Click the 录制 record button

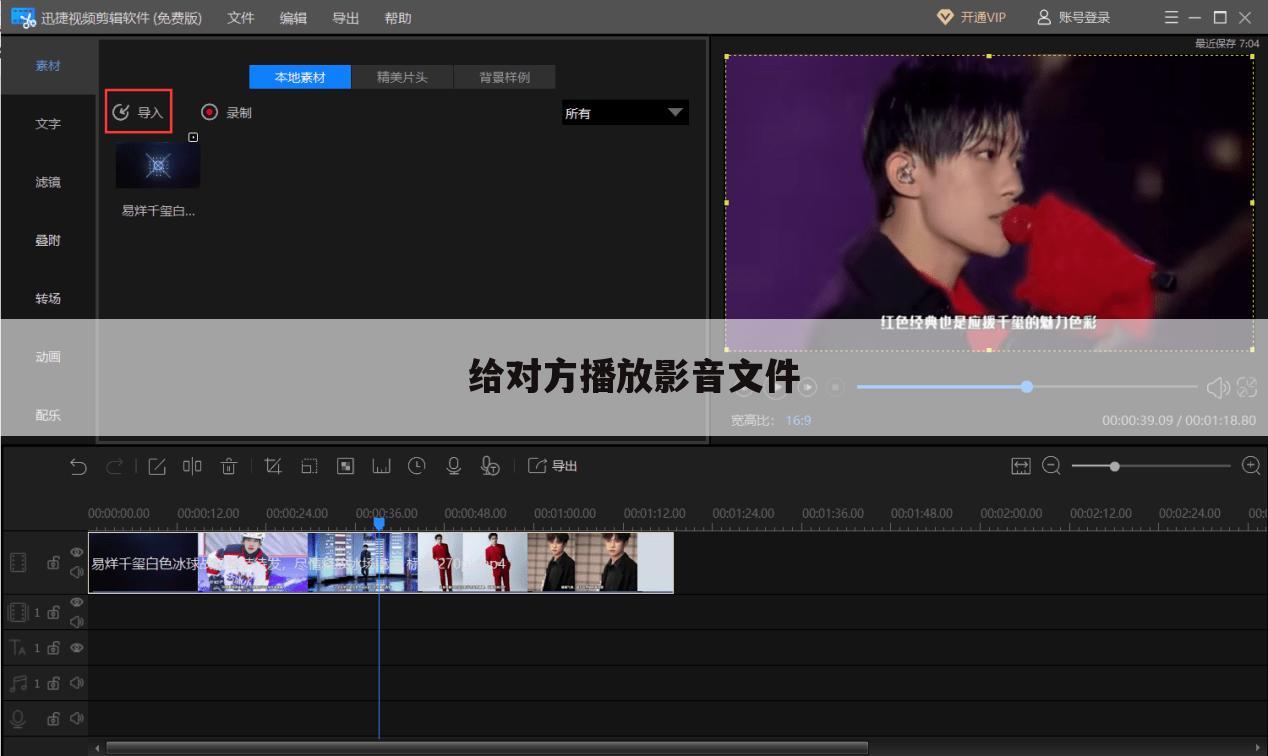[226, 113]
